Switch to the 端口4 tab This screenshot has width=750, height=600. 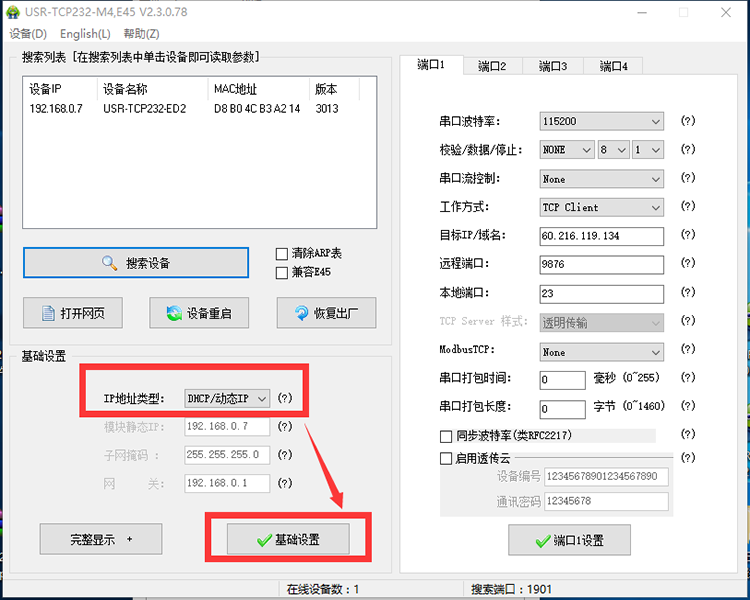point(613,66)
